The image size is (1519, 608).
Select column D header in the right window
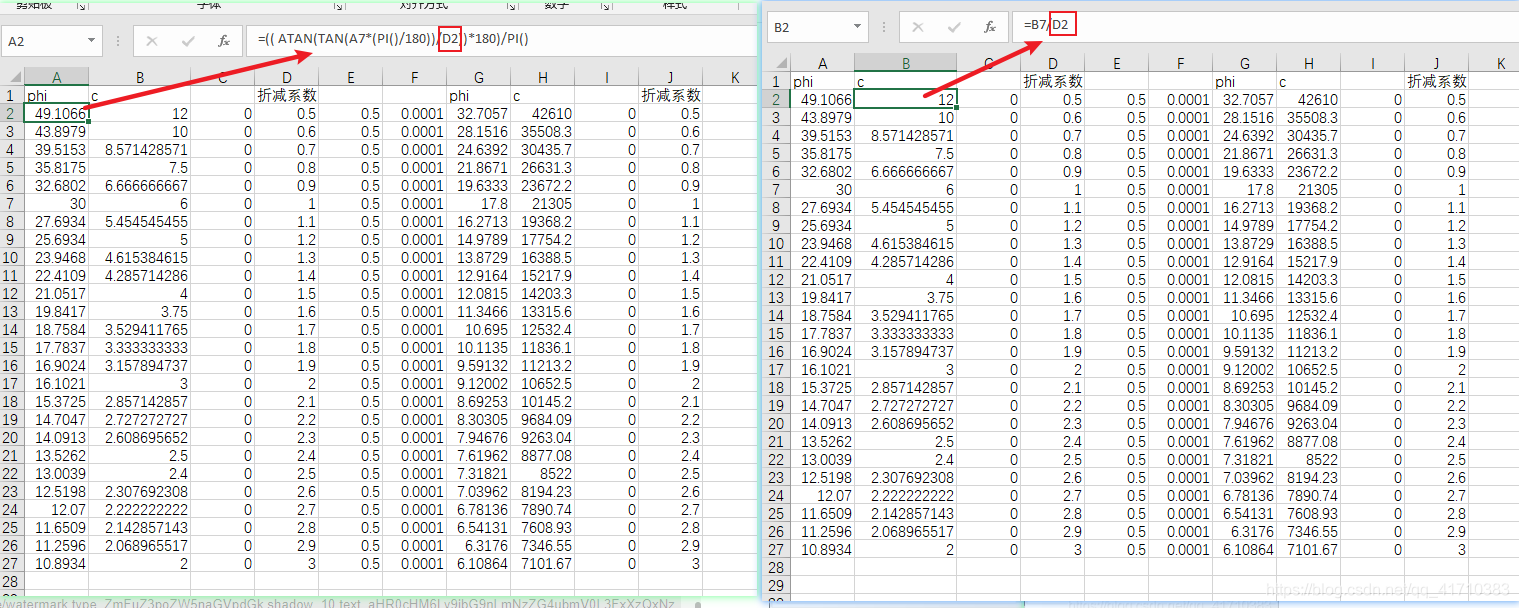pyautogui.click(x=1053, y=63)
